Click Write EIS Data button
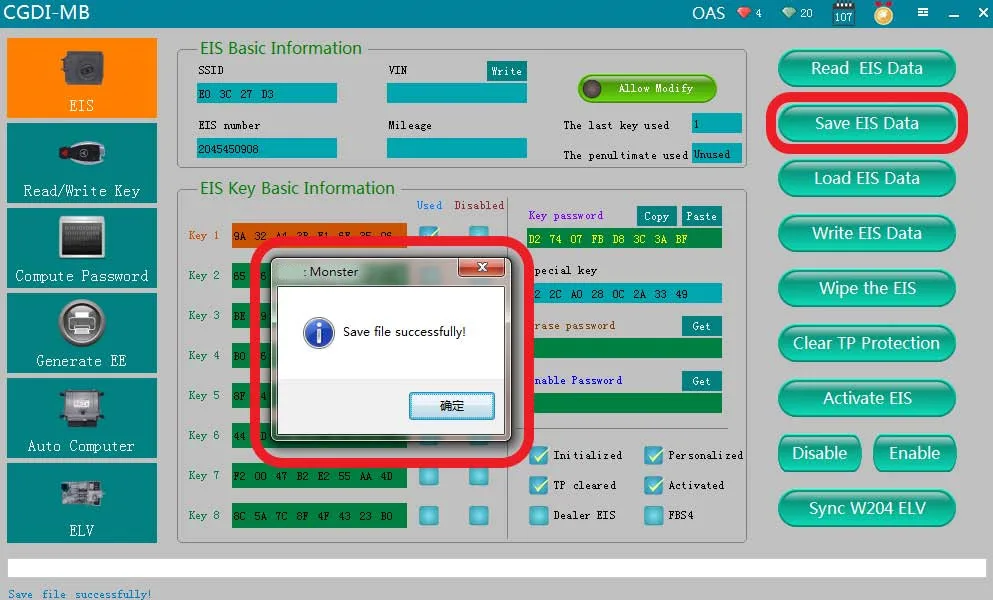The height and width of the screenshot is (600, 993). click(866, 234)
